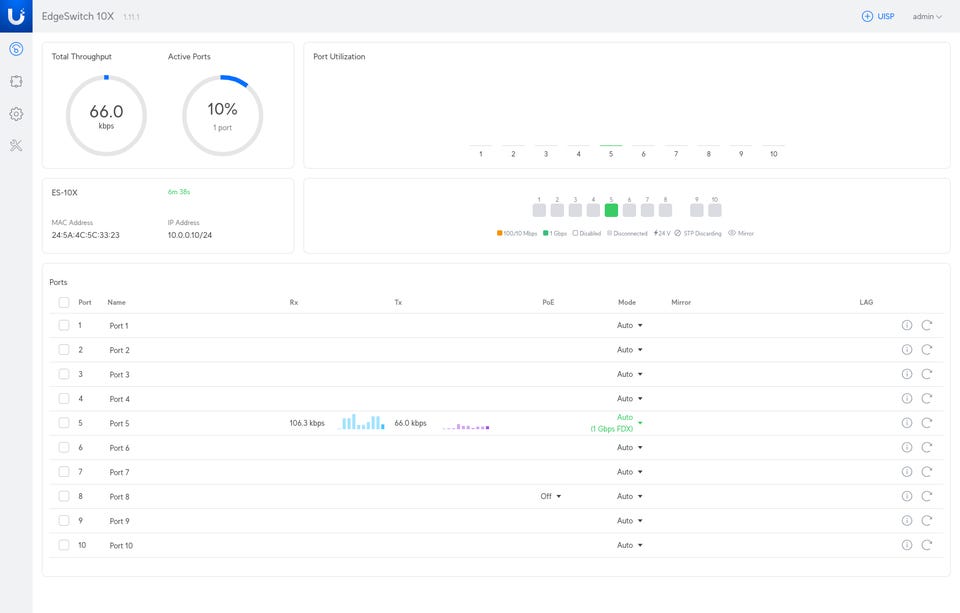Show info for Port 10

(x=907, y=545)
